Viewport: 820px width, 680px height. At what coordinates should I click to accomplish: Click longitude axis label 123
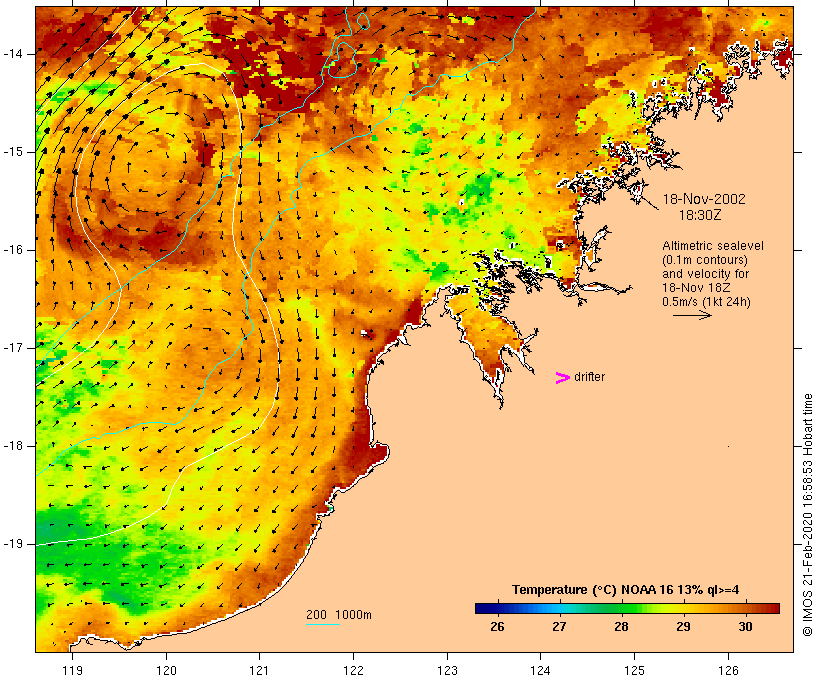click(447, 670)
